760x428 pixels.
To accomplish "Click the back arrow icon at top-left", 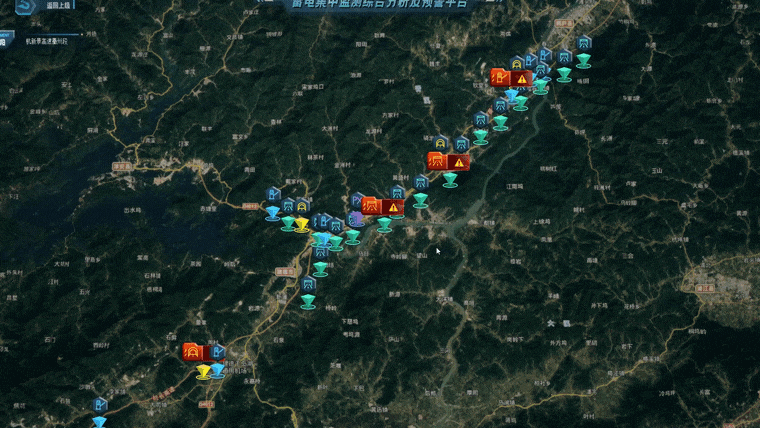I will (x=25, y=6).
